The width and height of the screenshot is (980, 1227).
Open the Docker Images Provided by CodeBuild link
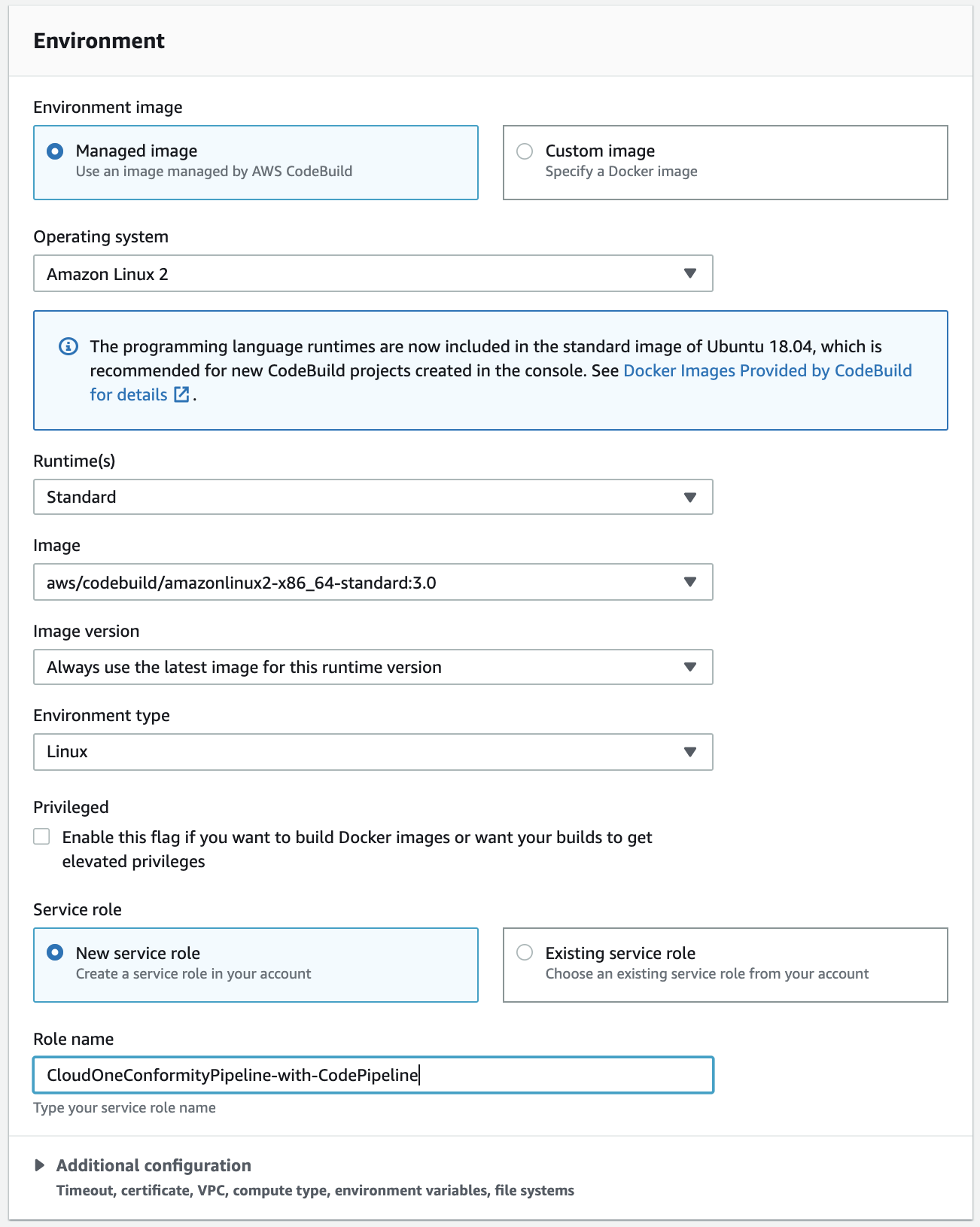(x=767, y=370)
